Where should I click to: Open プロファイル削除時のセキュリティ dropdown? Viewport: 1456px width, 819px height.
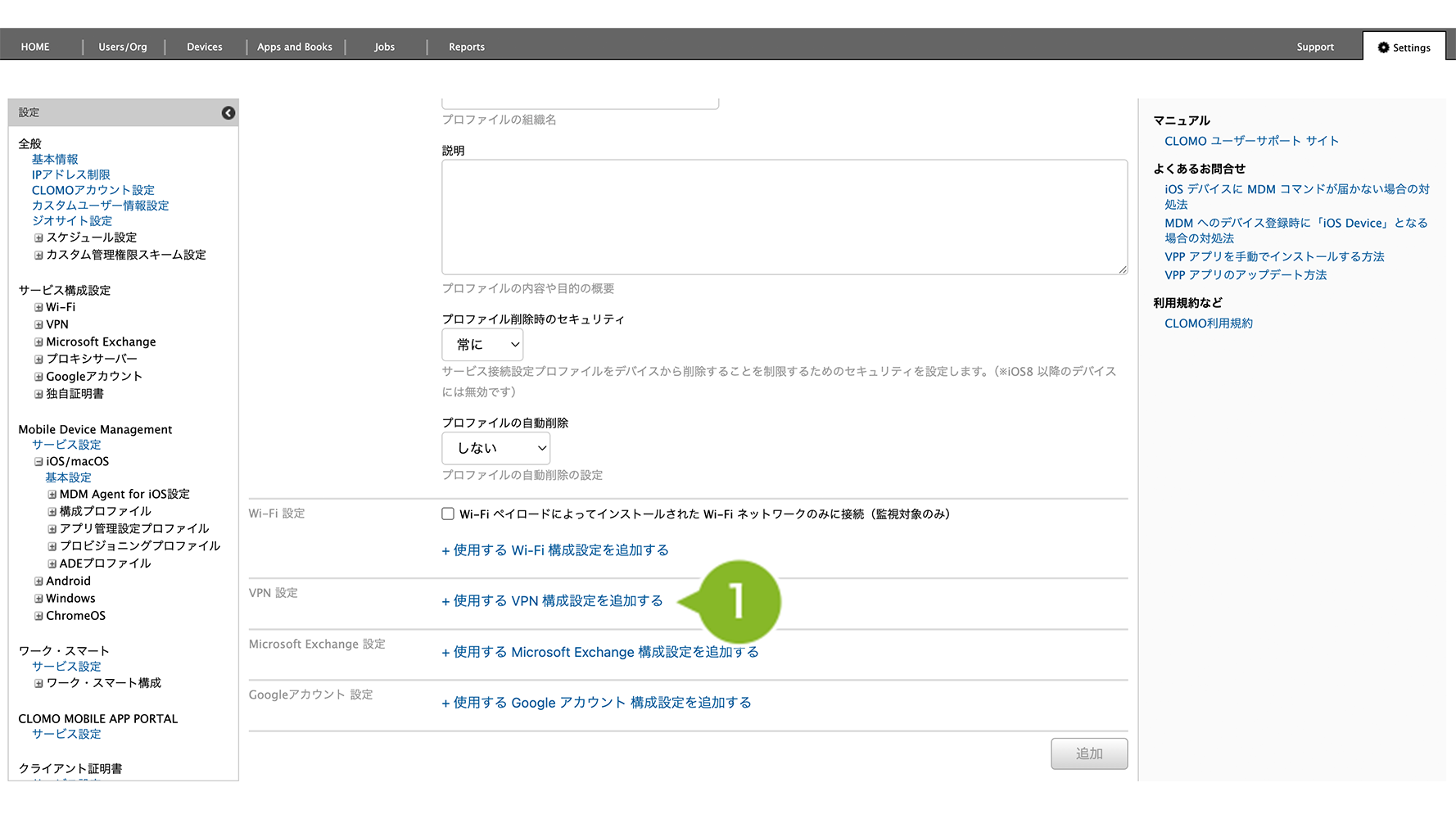pyautogui.click(x=482, y=345)
